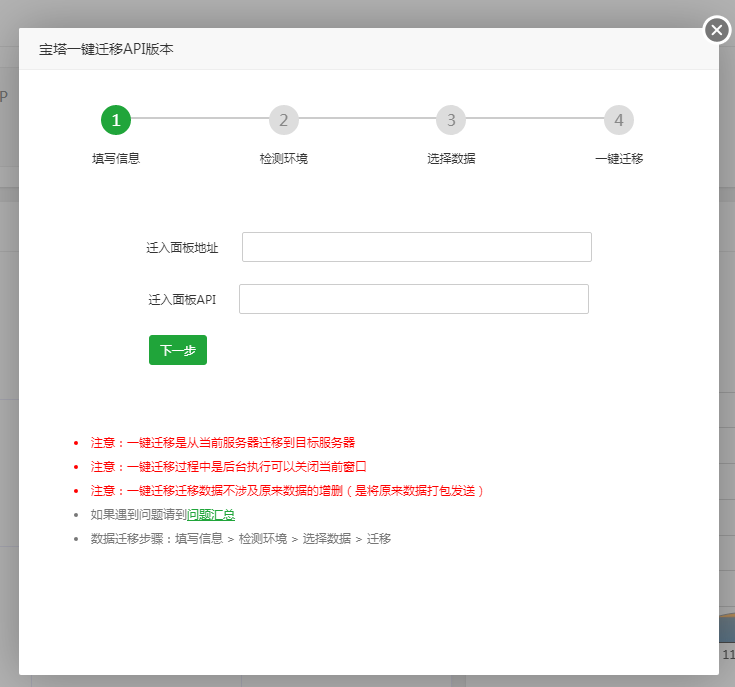Click the red note about 目标服务器
The image size is (735, 687).
[223, 443]
